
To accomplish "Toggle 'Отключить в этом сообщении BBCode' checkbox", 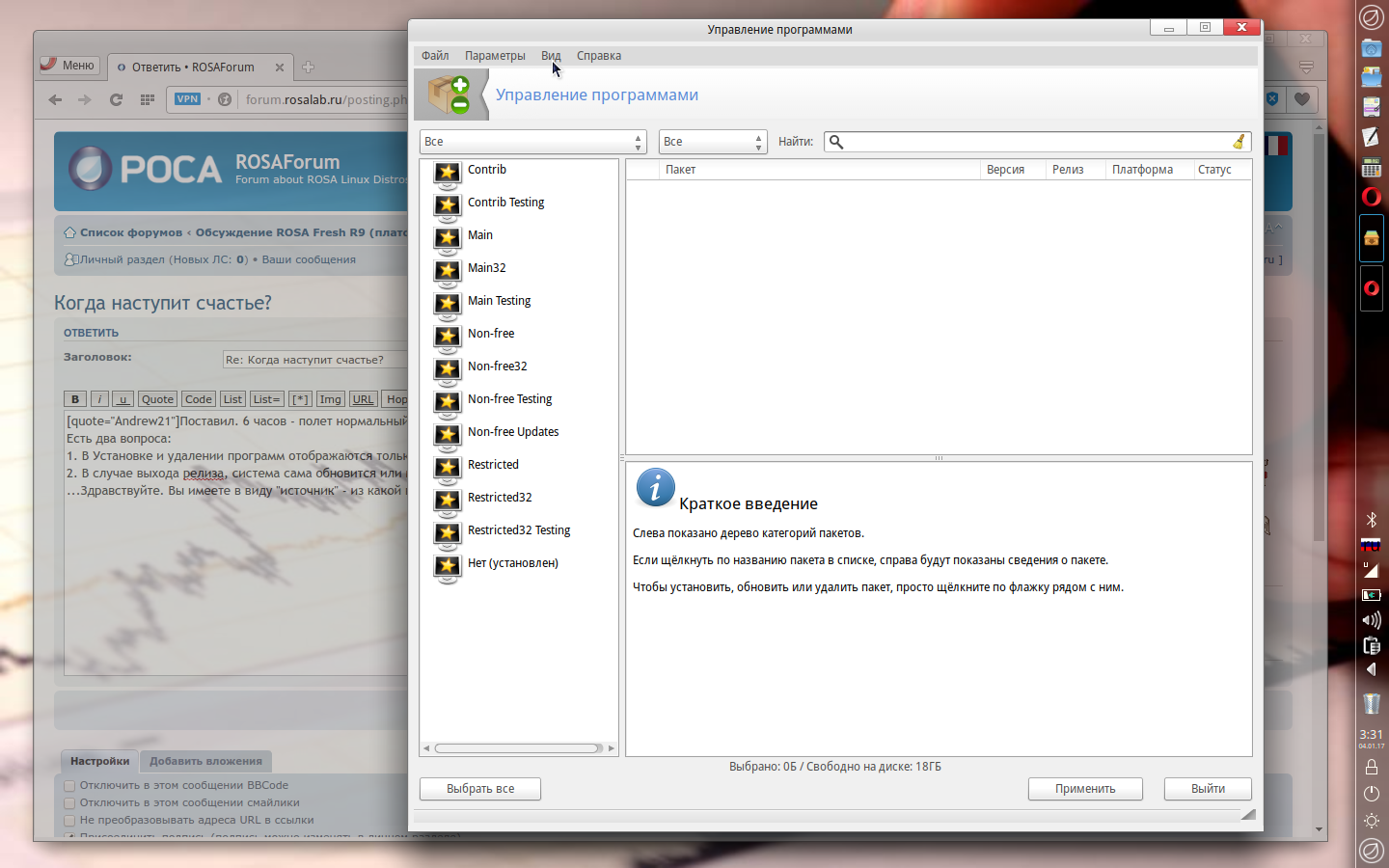I will click(x=69, y=786).
